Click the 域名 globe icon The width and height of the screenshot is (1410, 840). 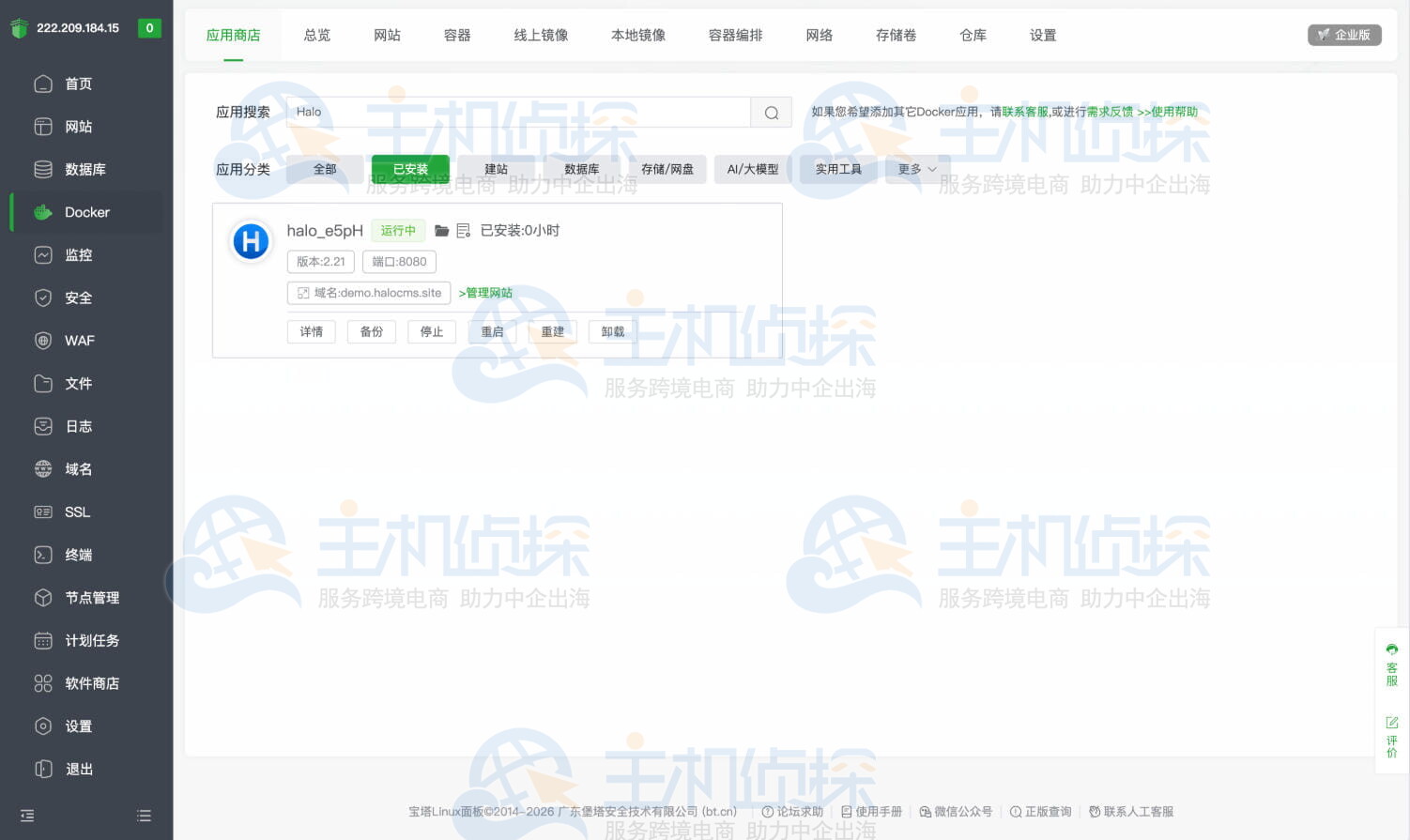pos(43,469)
